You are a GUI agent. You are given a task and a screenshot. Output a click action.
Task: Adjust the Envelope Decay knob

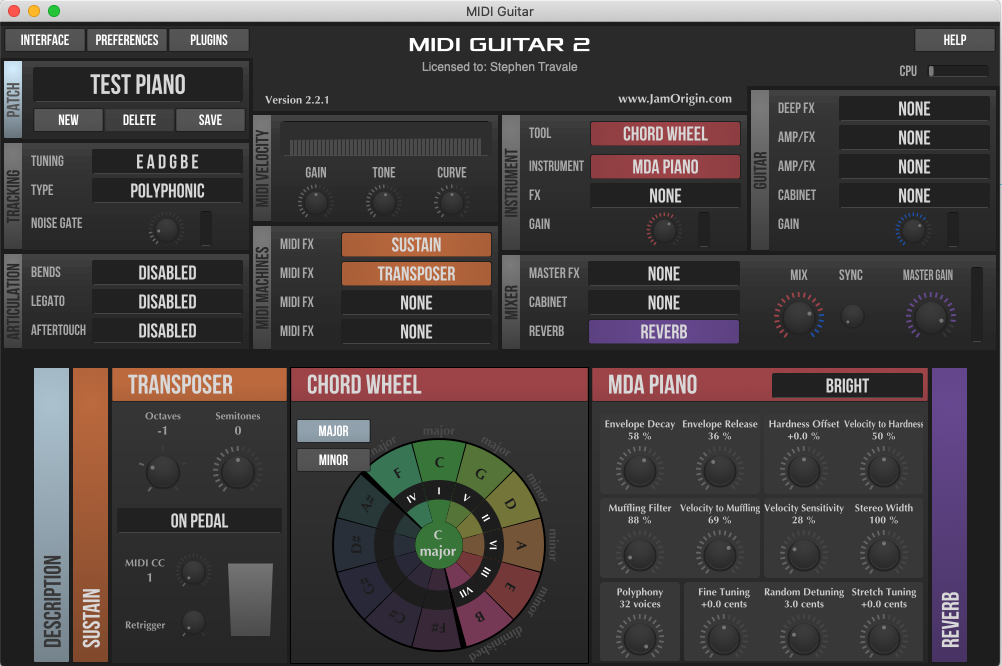click(x=640, y=471)
